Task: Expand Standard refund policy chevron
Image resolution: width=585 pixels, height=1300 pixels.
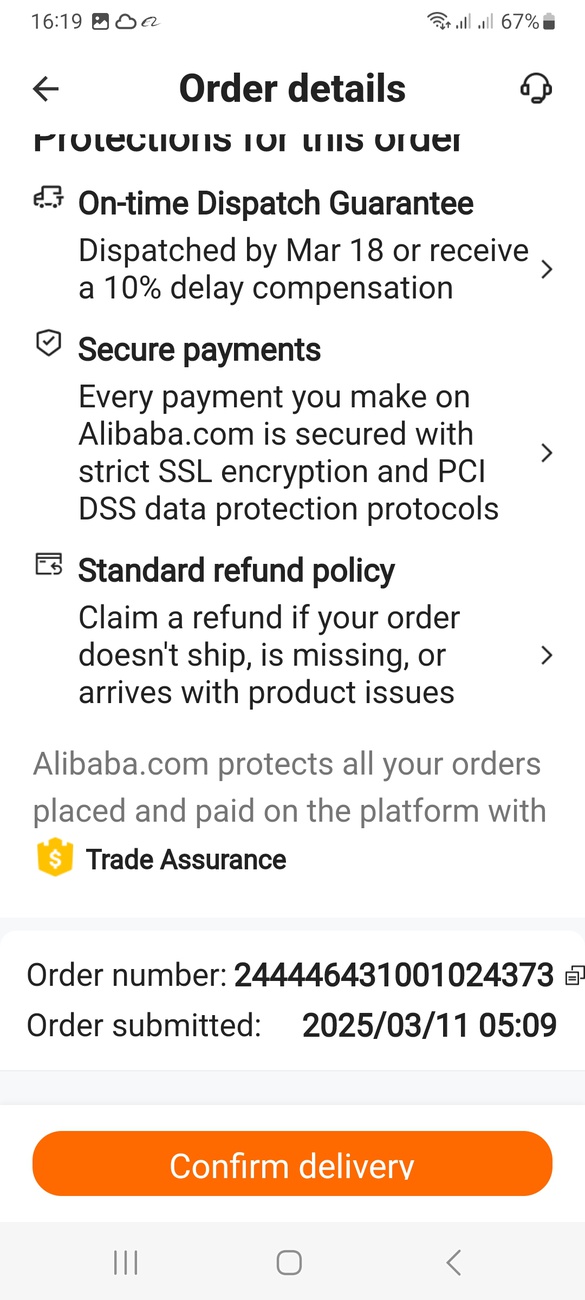Action: tap(546, 655)
